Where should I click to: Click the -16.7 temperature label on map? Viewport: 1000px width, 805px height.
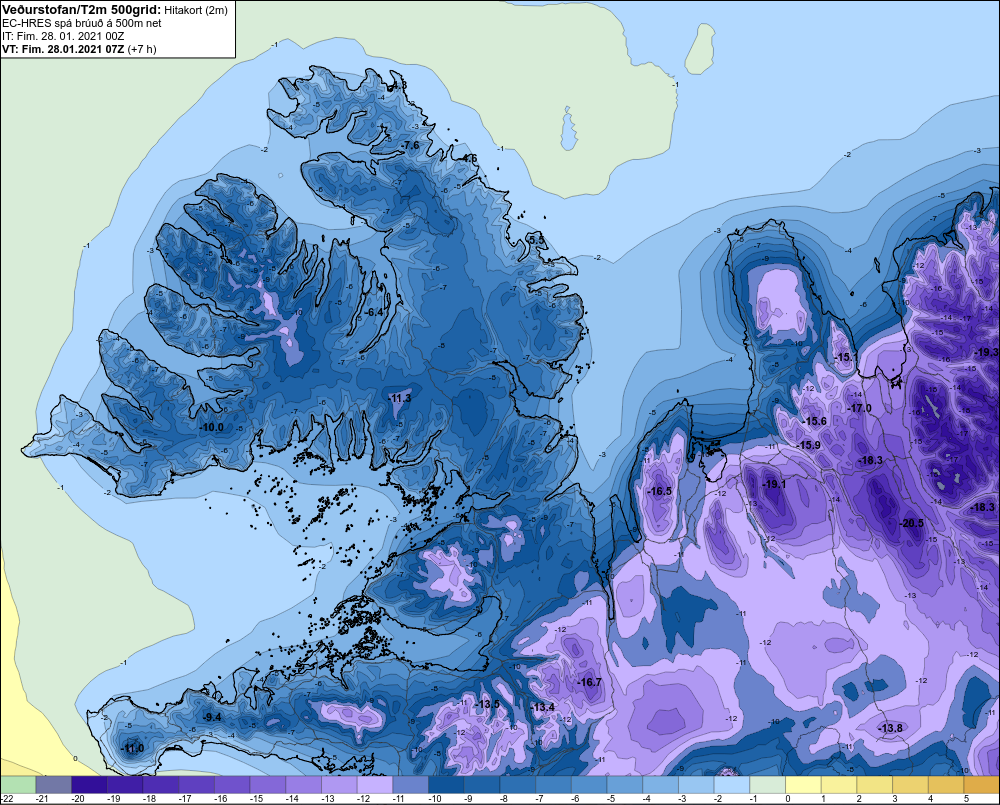589,682
